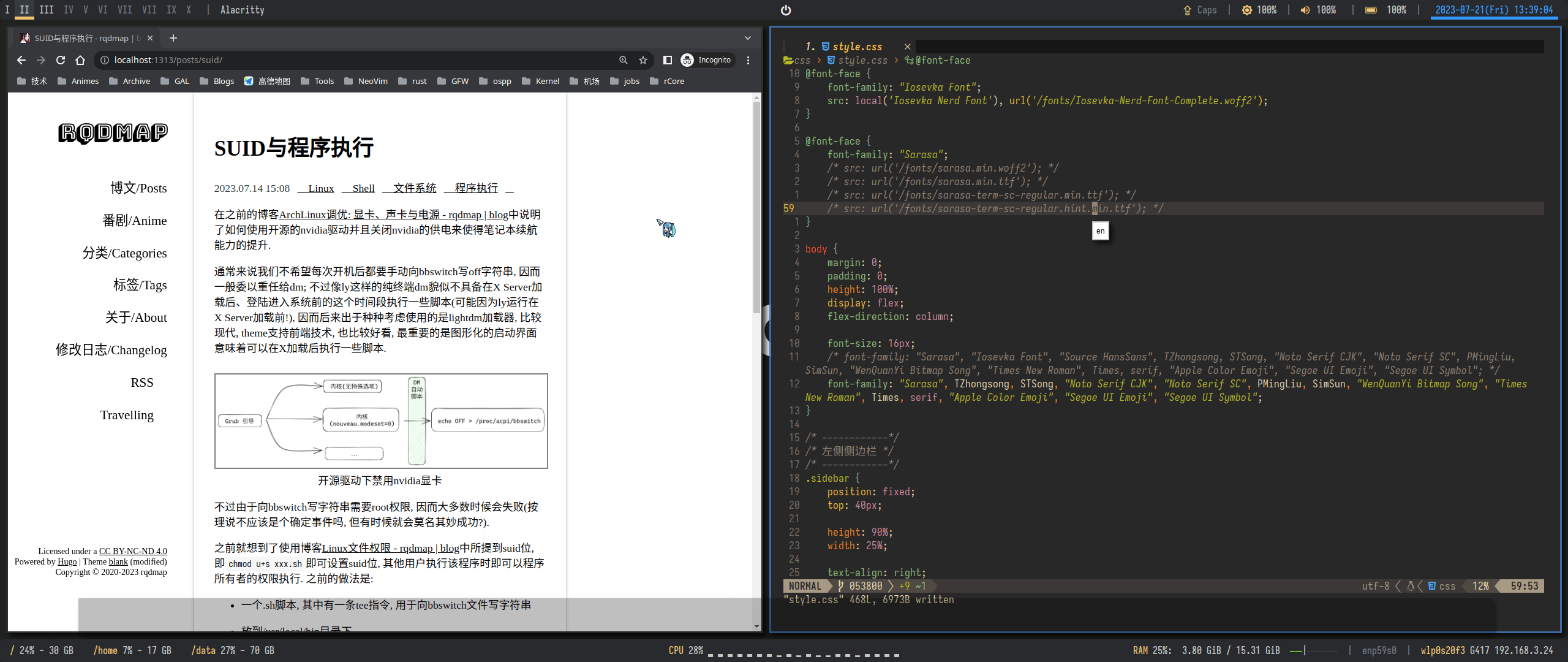Open the rCore bookmarks folder

pyautogui.click(x=667, y=81)
